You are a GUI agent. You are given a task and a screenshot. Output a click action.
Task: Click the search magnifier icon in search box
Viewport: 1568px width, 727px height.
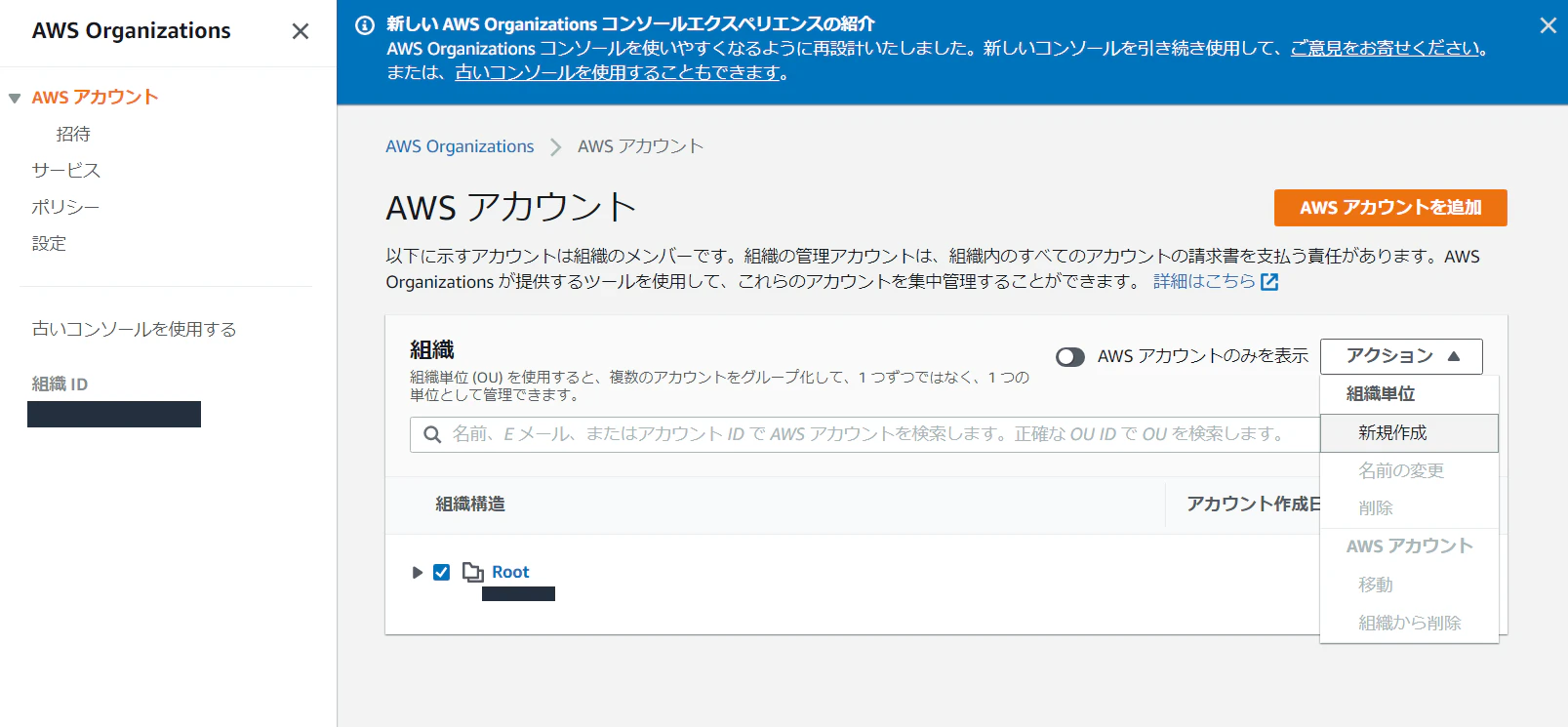[x=432, y=434]
